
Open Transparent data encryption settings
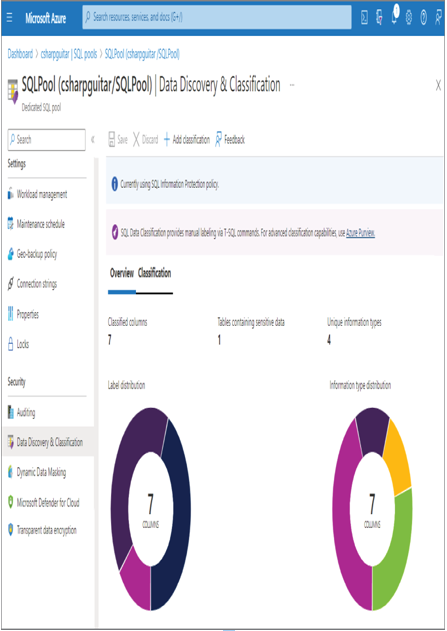click(42, 530)
